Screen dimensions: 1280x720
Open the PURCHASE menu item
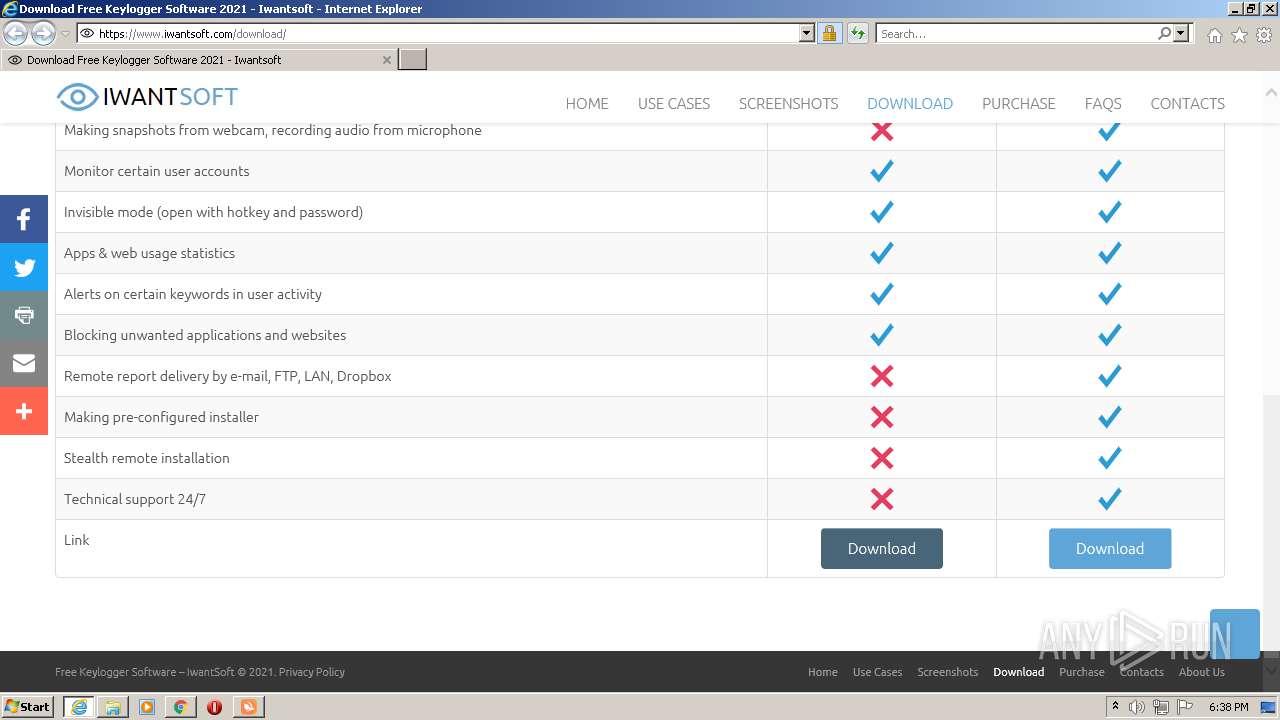click(1019, 103)
